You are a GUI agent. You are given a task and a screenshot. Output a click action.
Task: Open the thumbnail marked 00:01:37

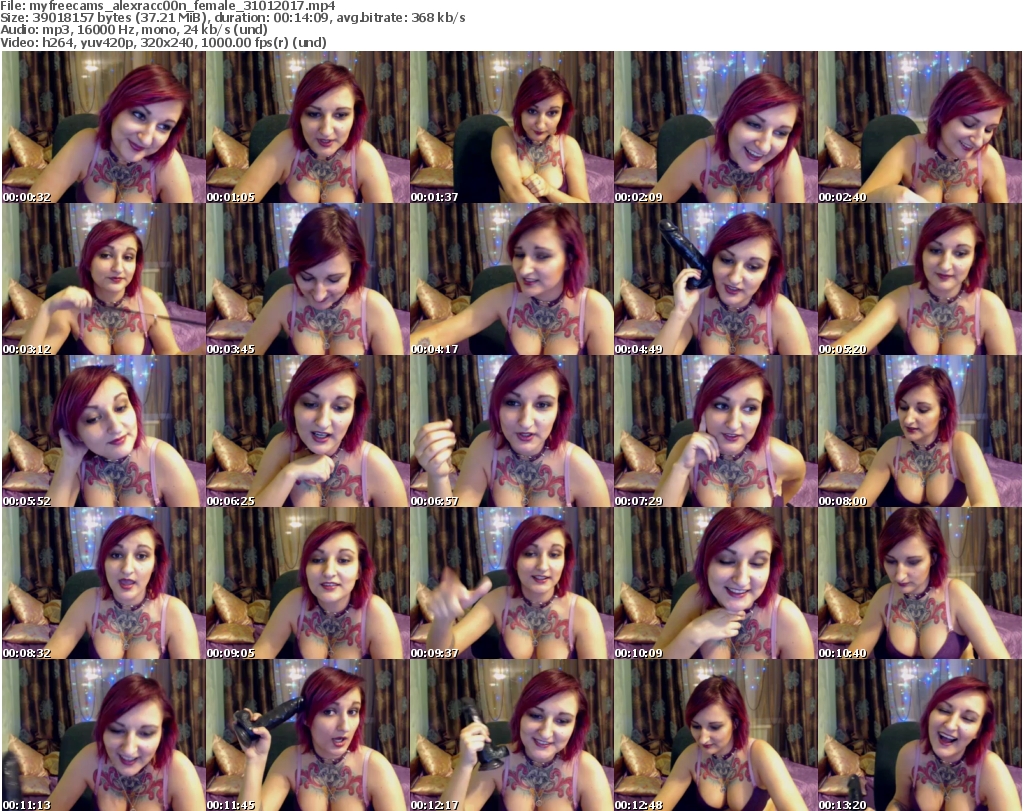coord(511,127)
